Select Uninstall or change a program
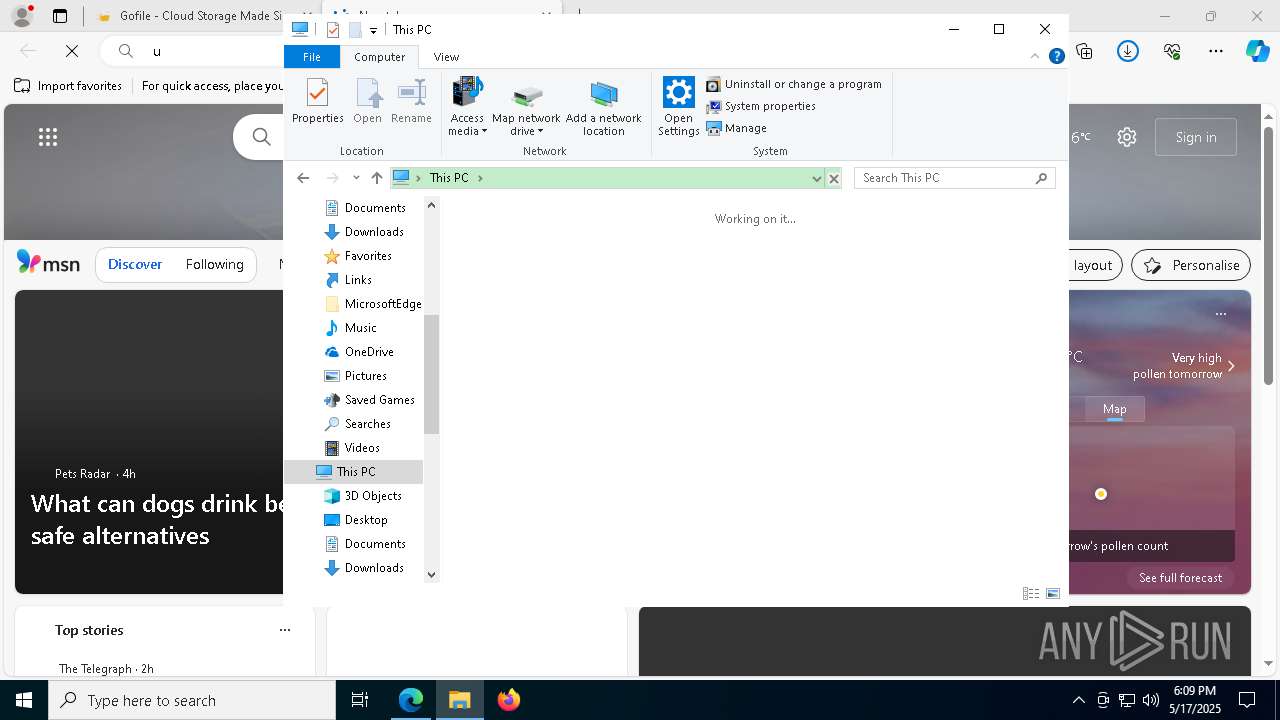The image size is (1280, 720). [794, 84]
